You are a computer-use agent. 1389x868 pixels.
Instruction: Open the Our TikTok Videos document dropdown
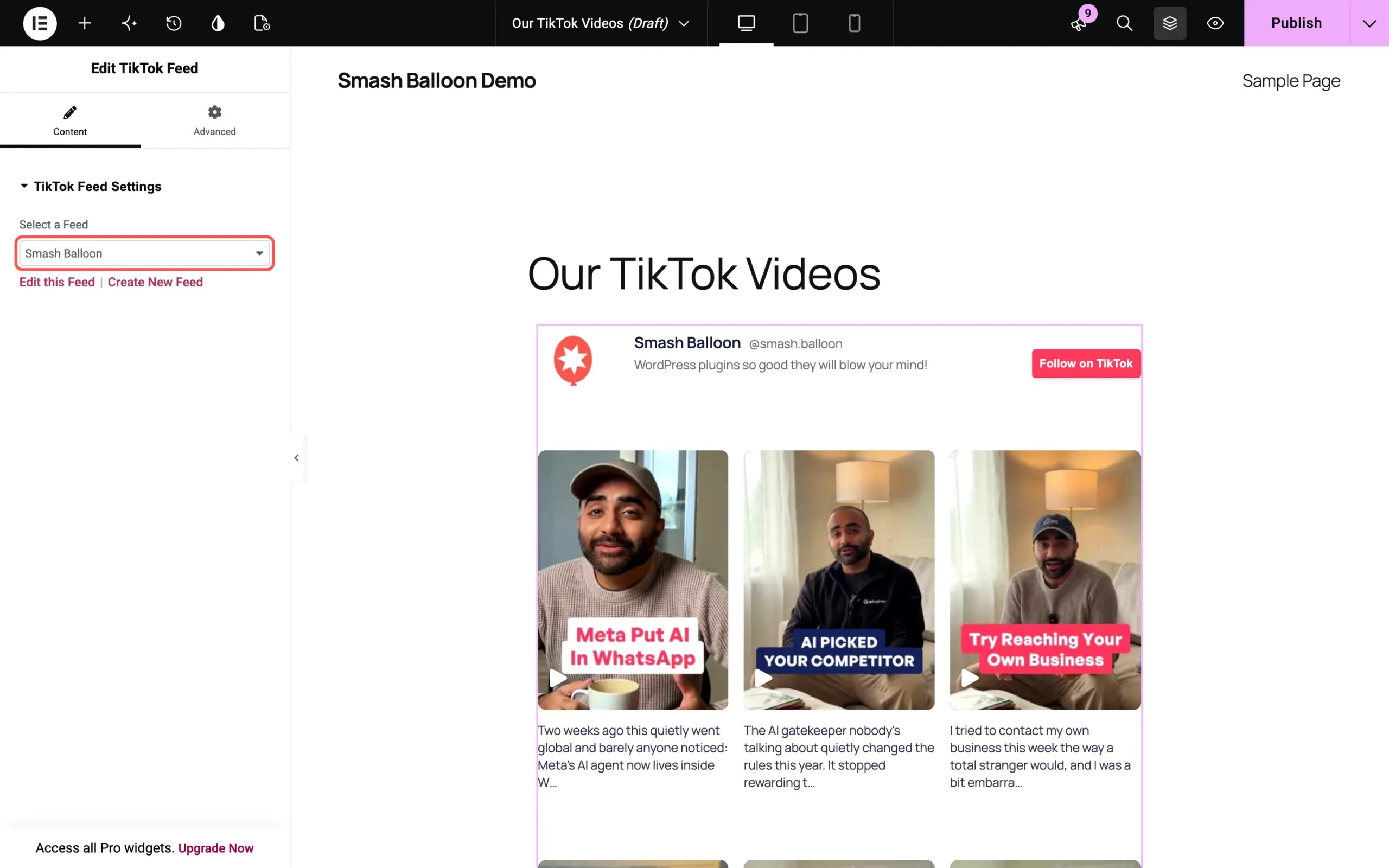[601, 23]
